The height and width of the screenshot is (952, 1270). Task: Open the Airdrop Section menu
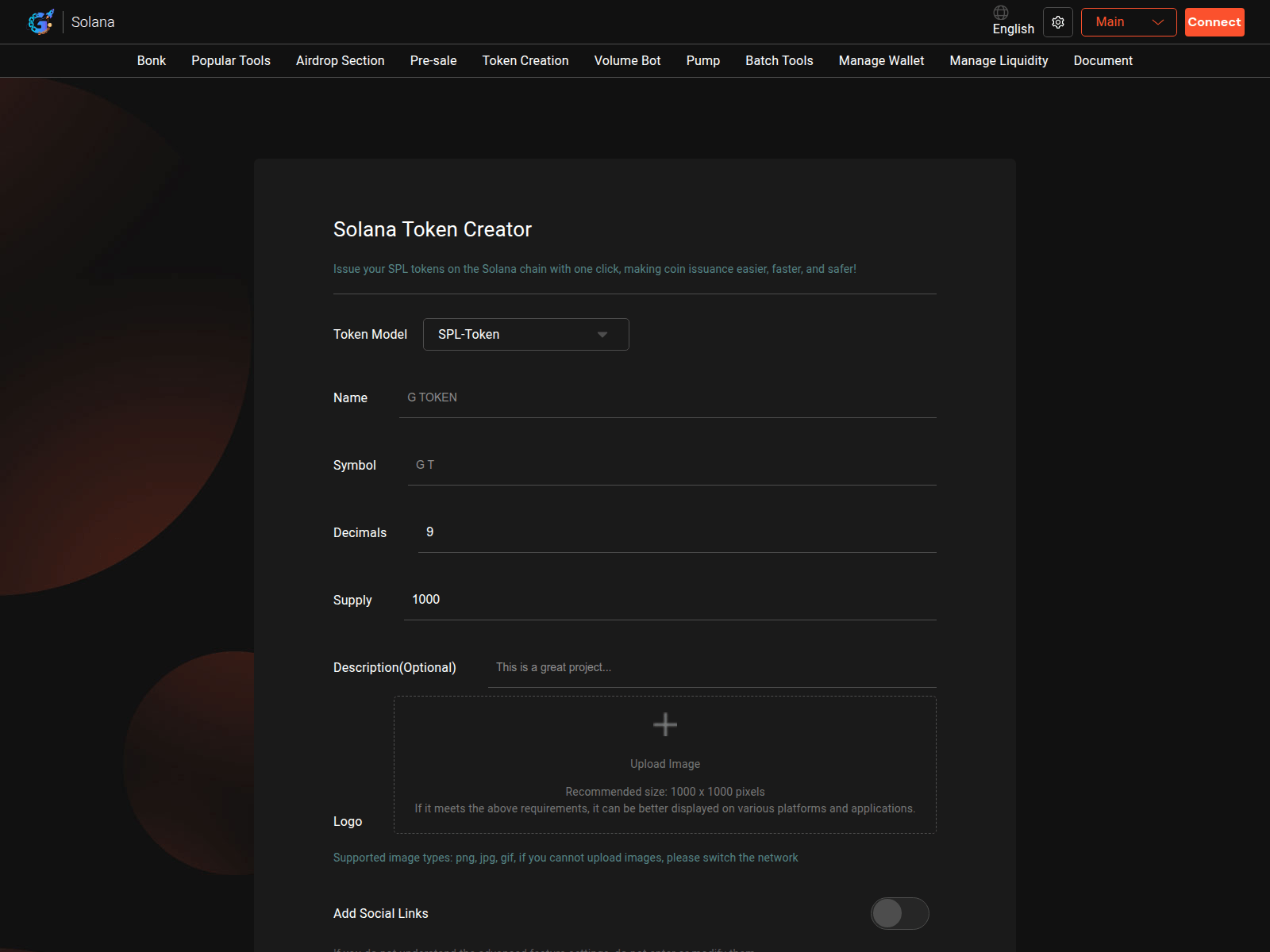[340, 61]
